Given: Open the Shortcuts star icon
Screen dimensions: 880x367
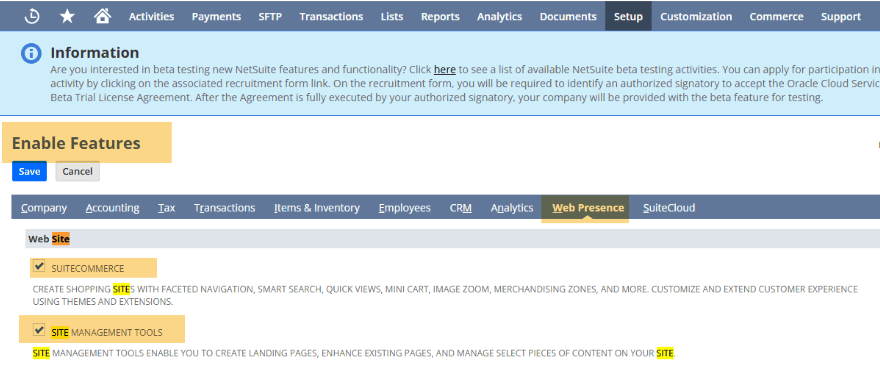Looking at the screenshot, I should tap(67, 16).
